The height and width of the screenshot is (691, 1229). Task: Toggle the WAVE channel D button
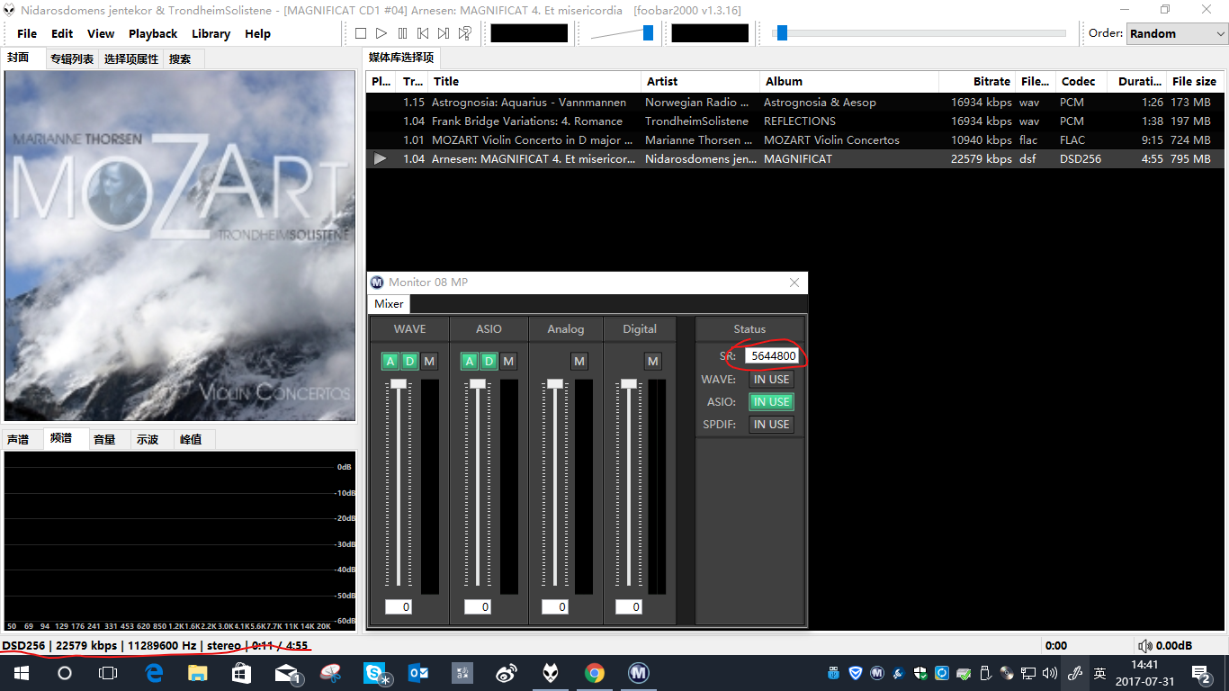pyautogui.click(x=409, y=361)
